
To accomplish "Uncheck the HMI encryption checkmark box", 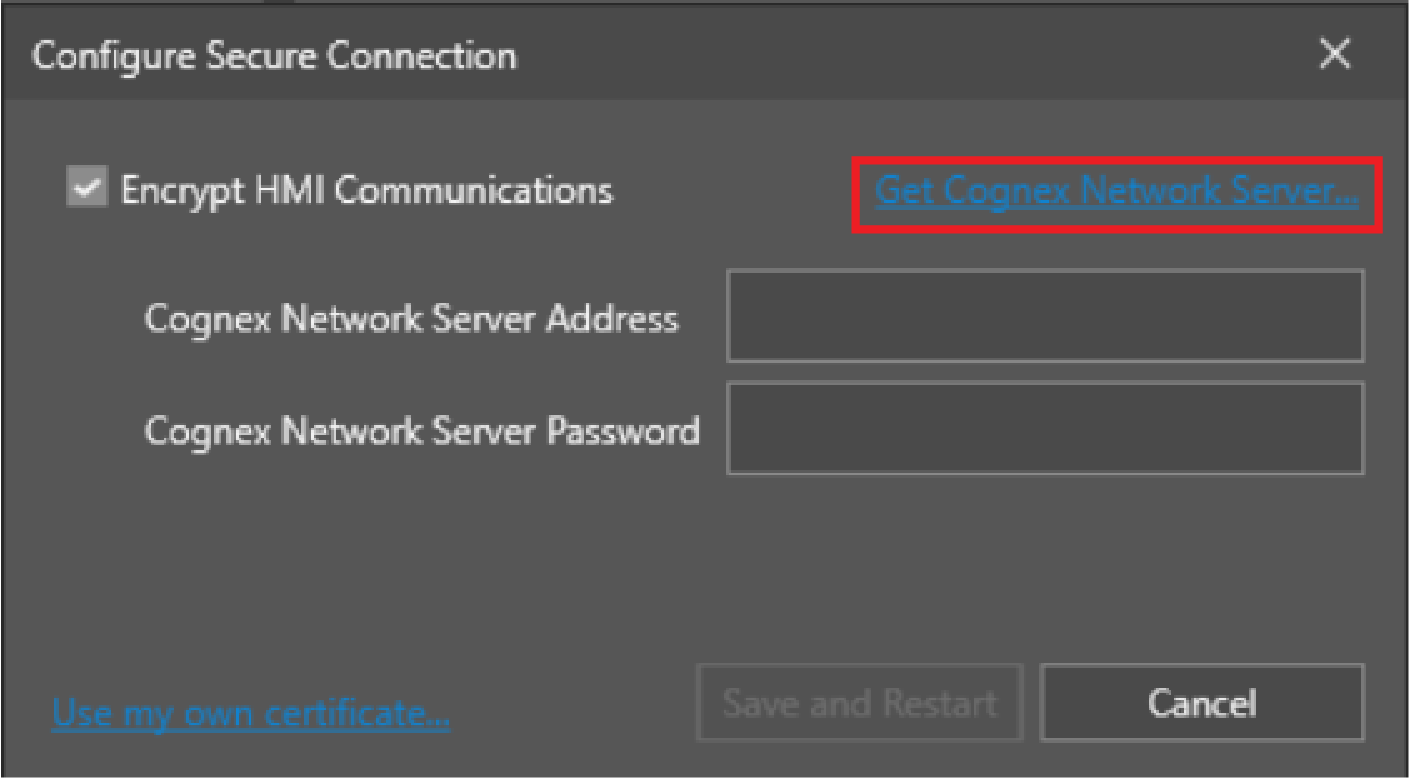I will coord(87,189).
